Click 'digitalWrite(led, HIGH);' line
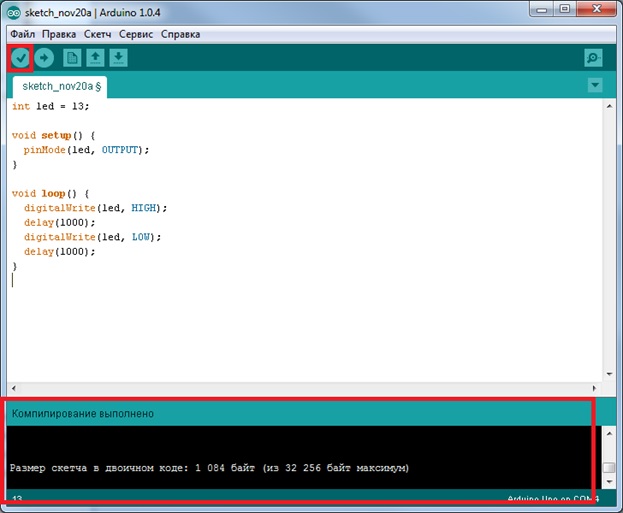623x513 pixels. 95,208
